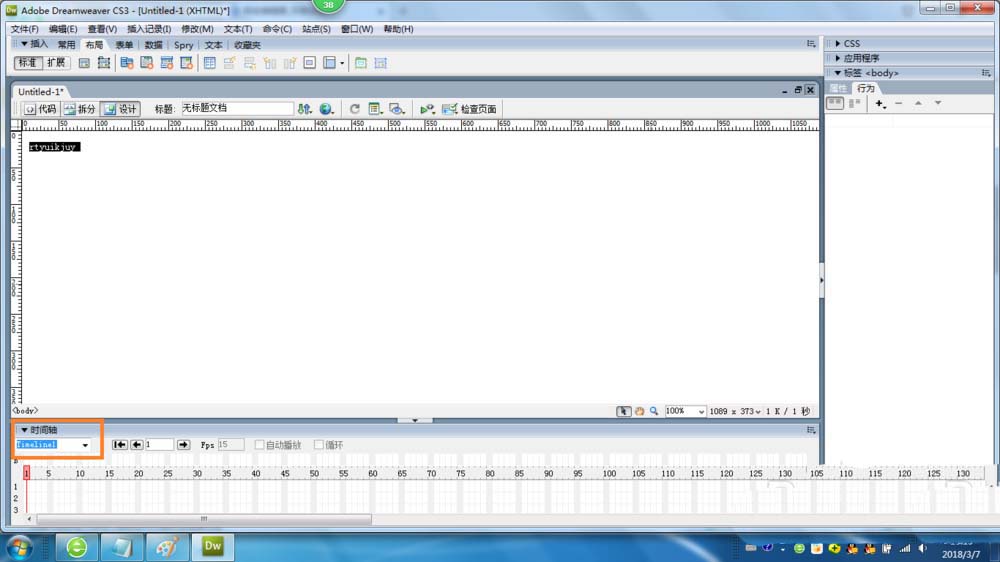Click the red playhead at frame 1

point(26,473)
